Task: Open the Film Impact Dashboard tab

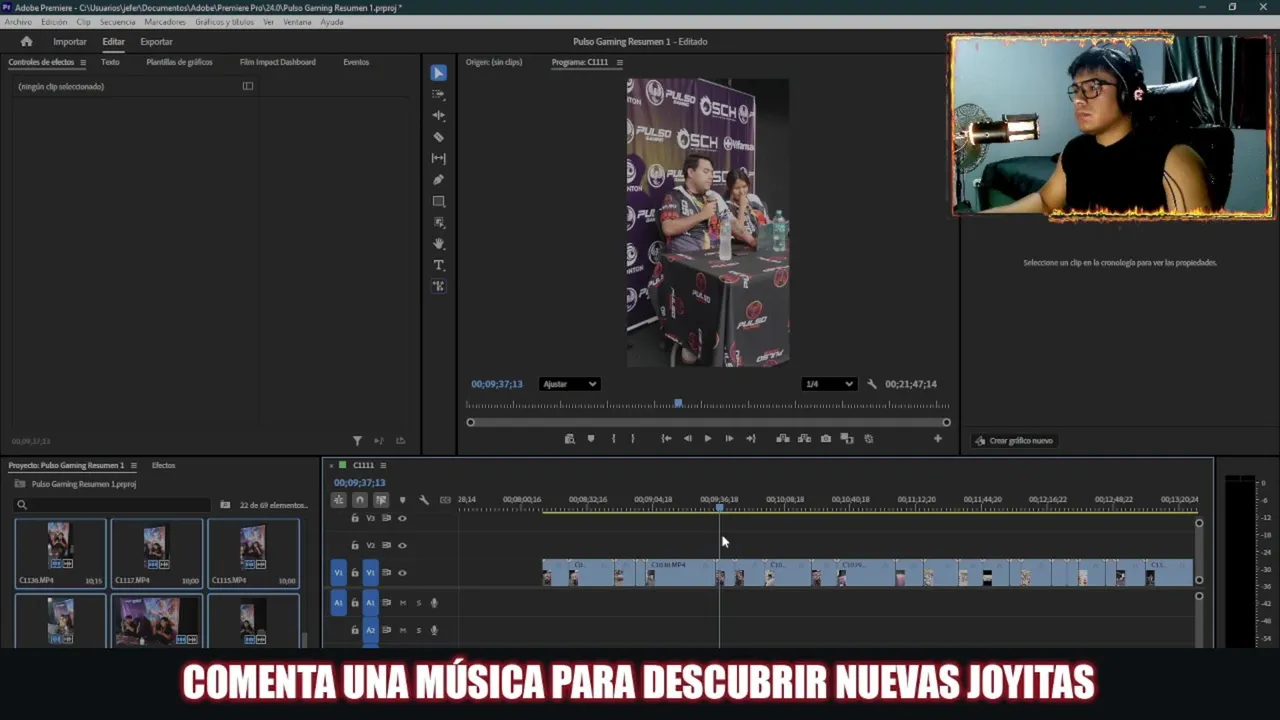Action: (x=277, y=62)
